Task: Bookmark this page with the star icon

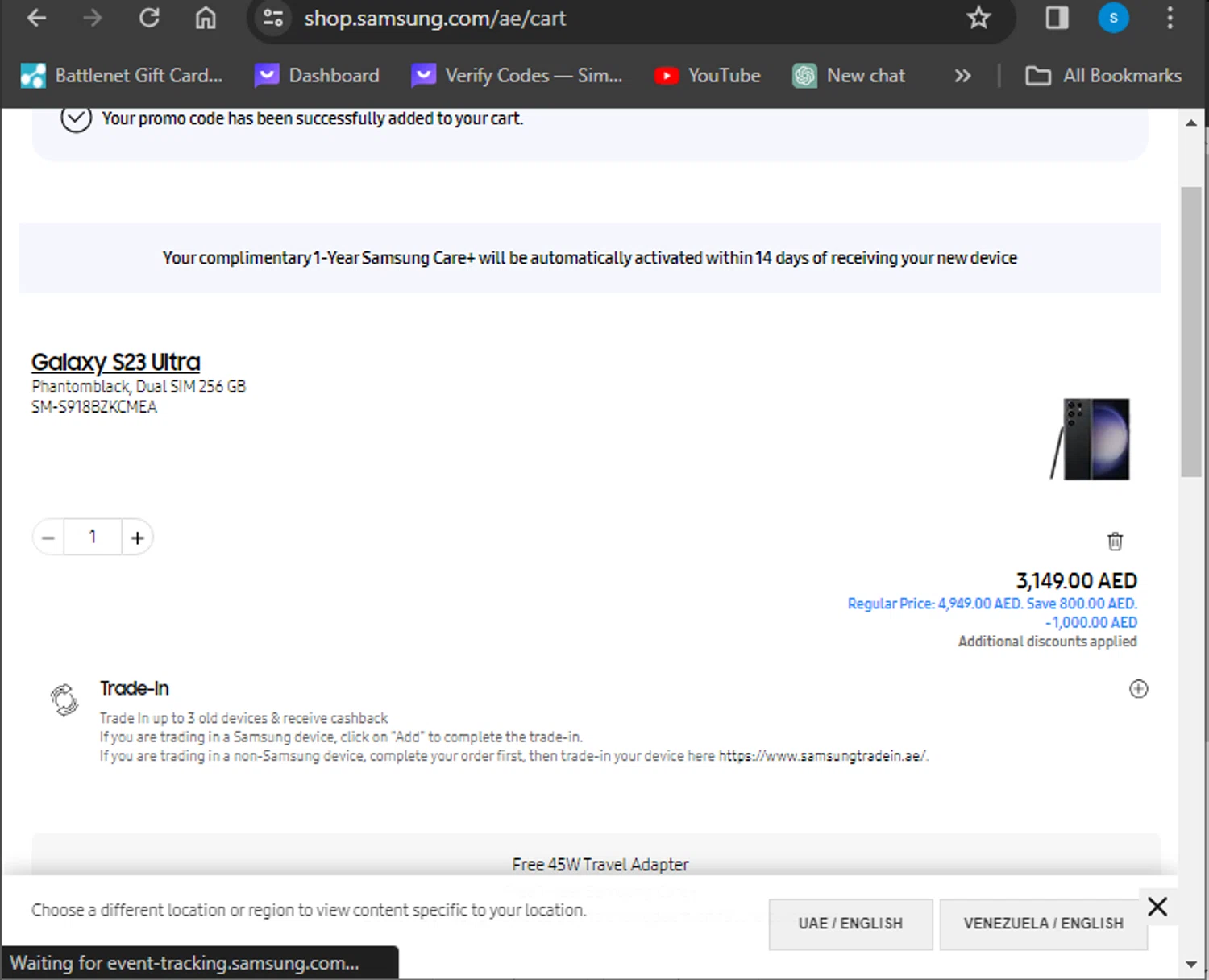Action: [978, 18]
